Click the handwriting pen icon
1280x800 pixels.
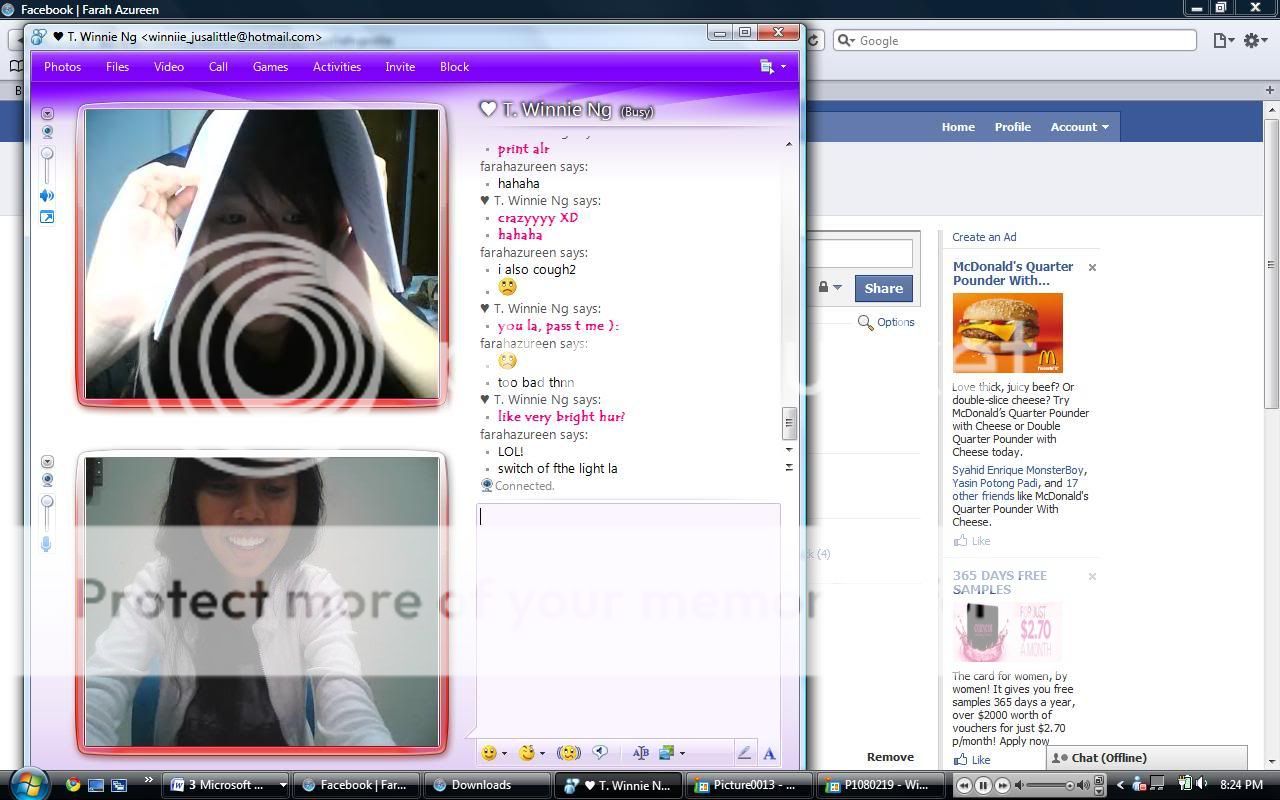click(744, 753)
